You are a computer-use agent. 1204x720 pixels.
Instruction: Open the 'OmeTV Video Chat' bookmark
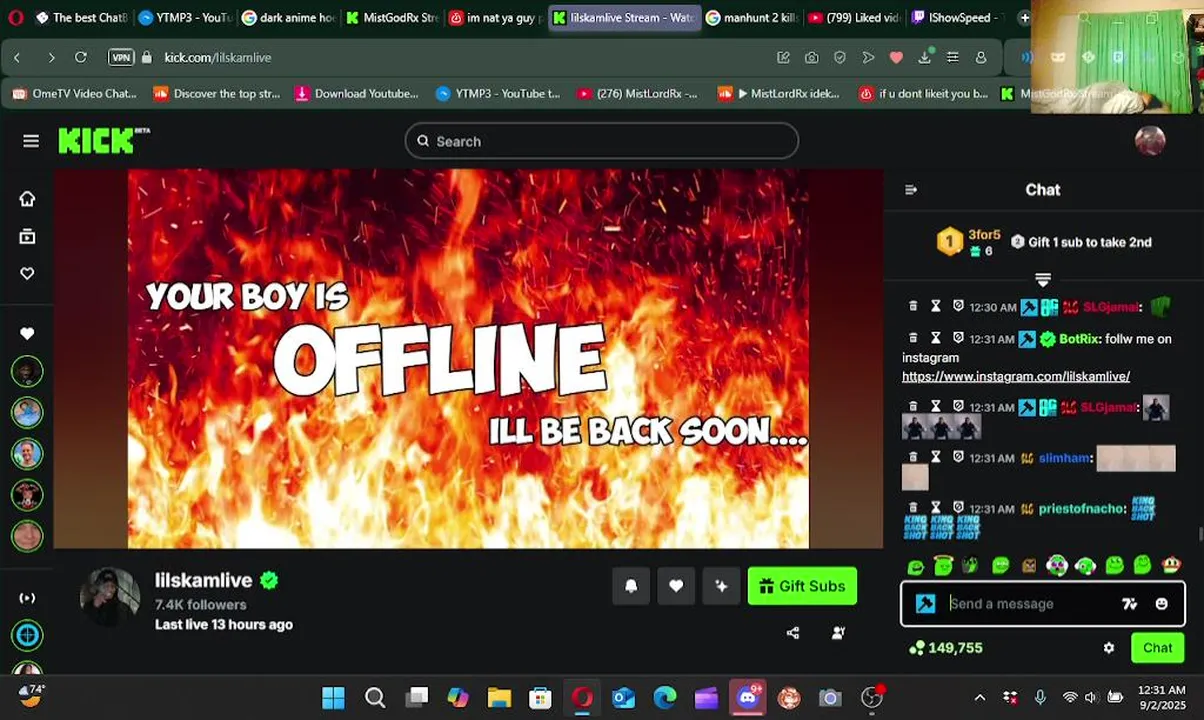[x=75, y=93]
